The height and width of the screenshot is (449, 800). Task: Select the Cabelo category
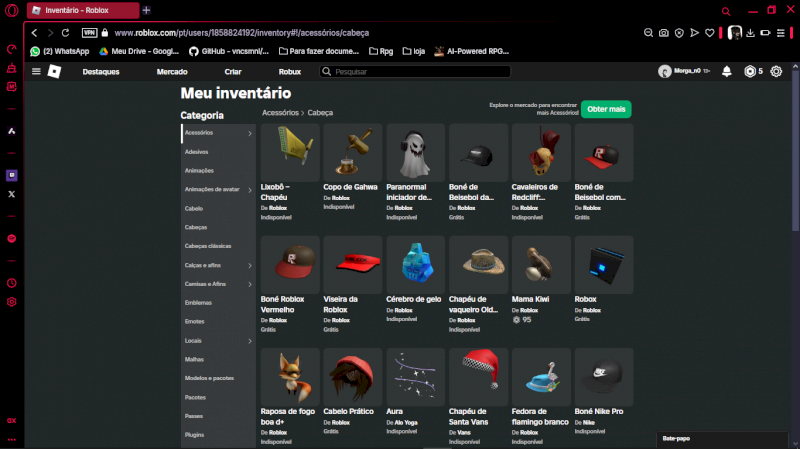(x=218, y=209)
